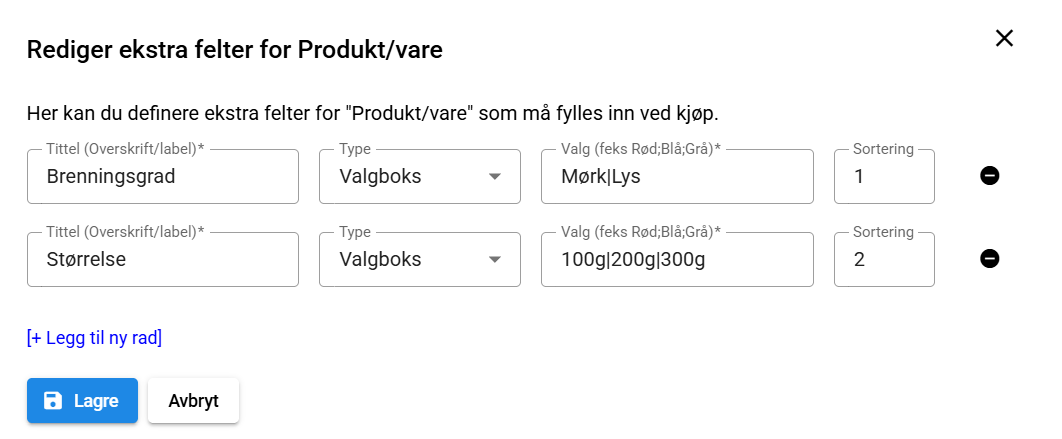Viewport: 1062px width, 439px height.
Task: Remove the Brenningsgrad row
Action: pyautogui.click(x=990, y=177)
